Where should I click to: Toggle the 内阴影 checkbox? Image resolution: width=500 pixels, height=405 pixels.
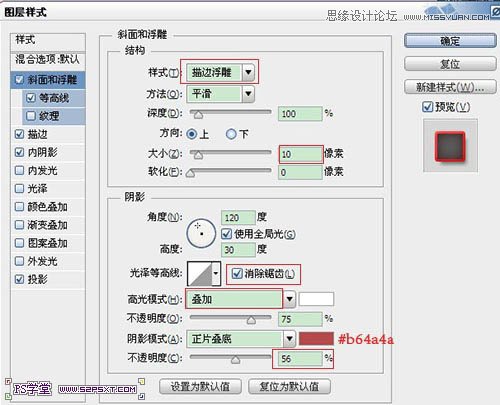(x=19, y=152)
